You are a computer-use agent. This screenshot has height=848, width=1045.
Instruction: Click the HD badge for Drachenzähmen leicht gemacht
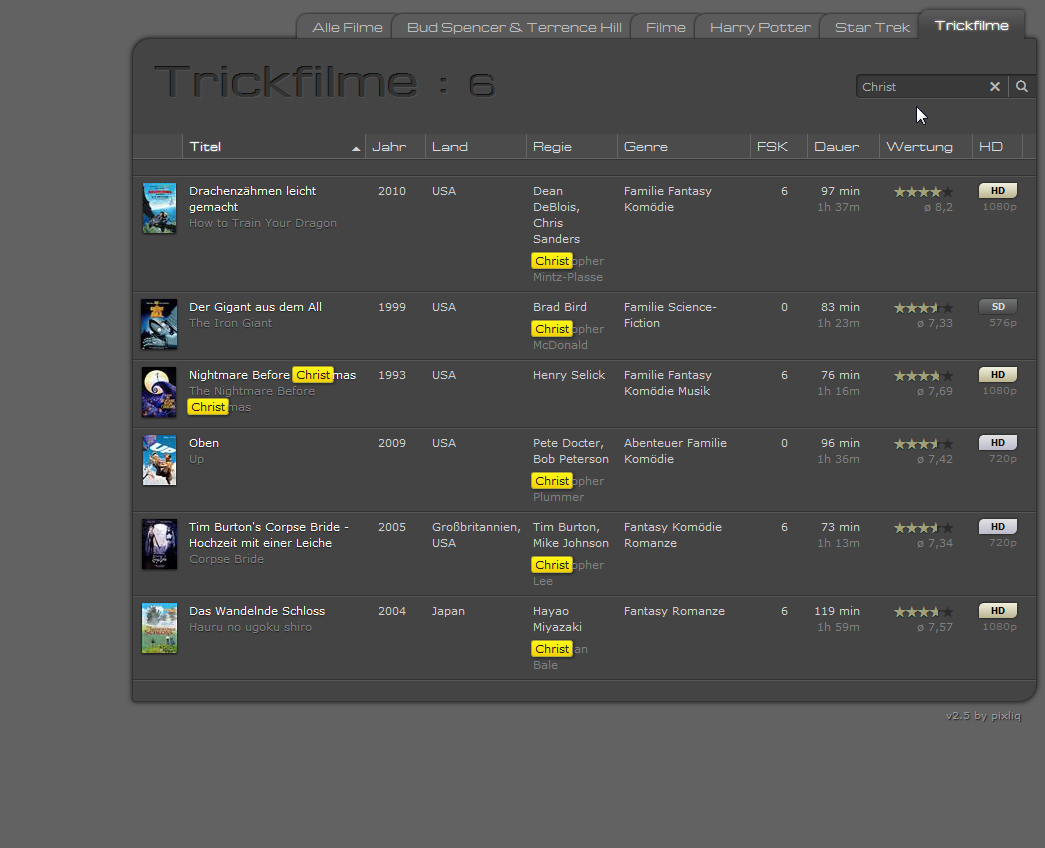point(998,191)
